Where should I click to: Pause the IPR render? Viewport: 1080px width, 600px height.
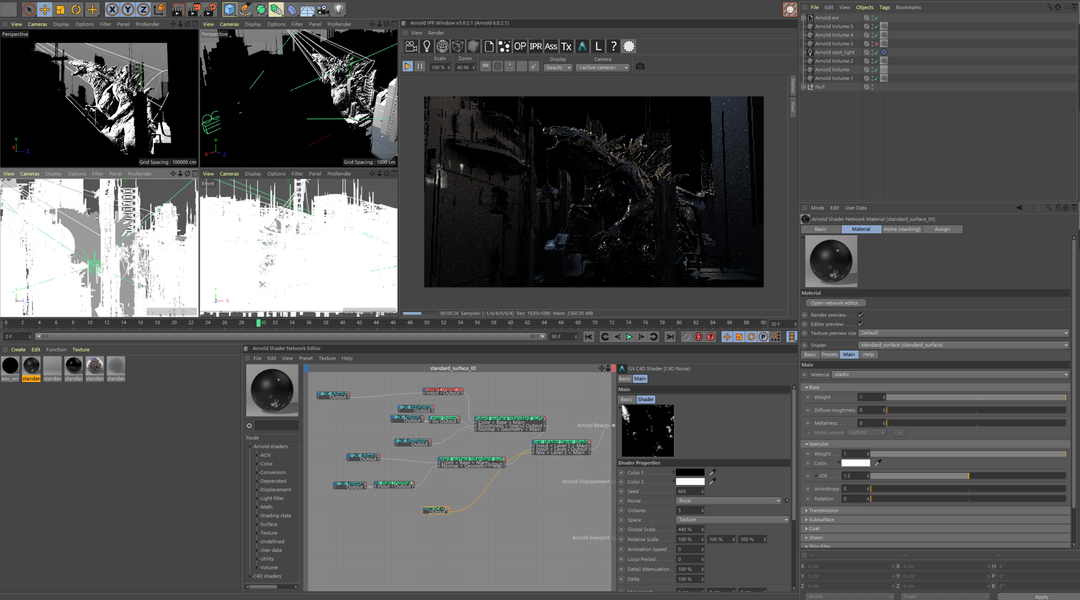(x=420, y=66)
